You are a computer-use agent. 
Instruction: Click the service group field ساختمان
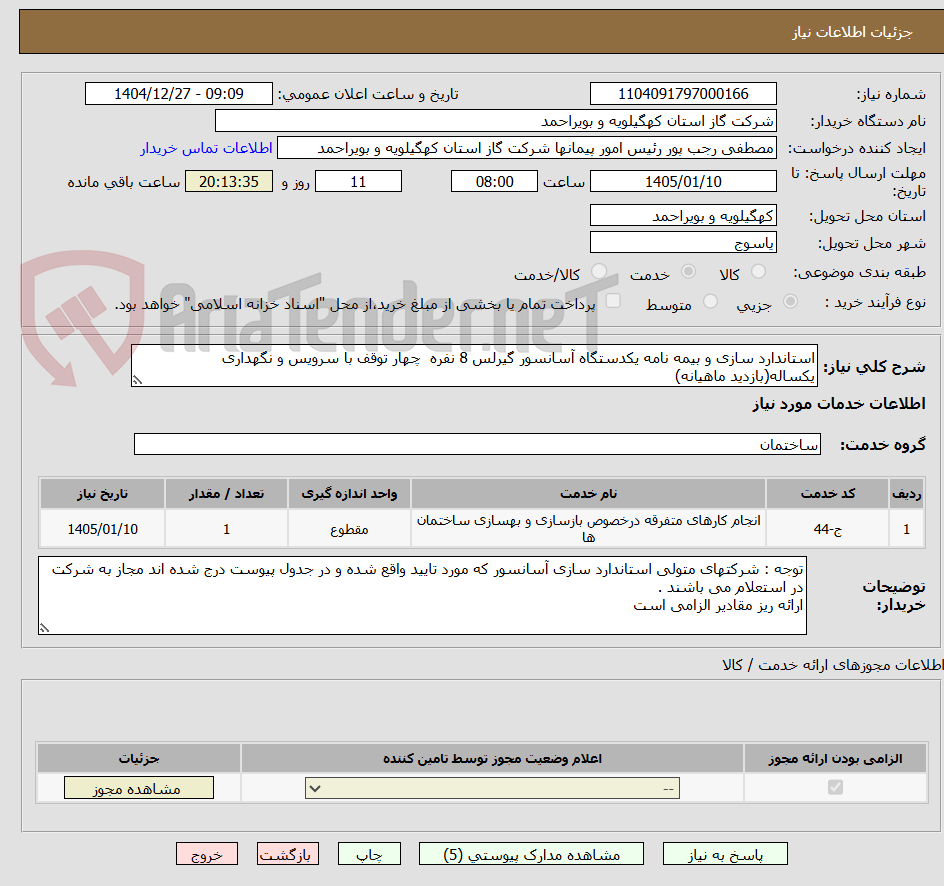[x=477, y=444]
